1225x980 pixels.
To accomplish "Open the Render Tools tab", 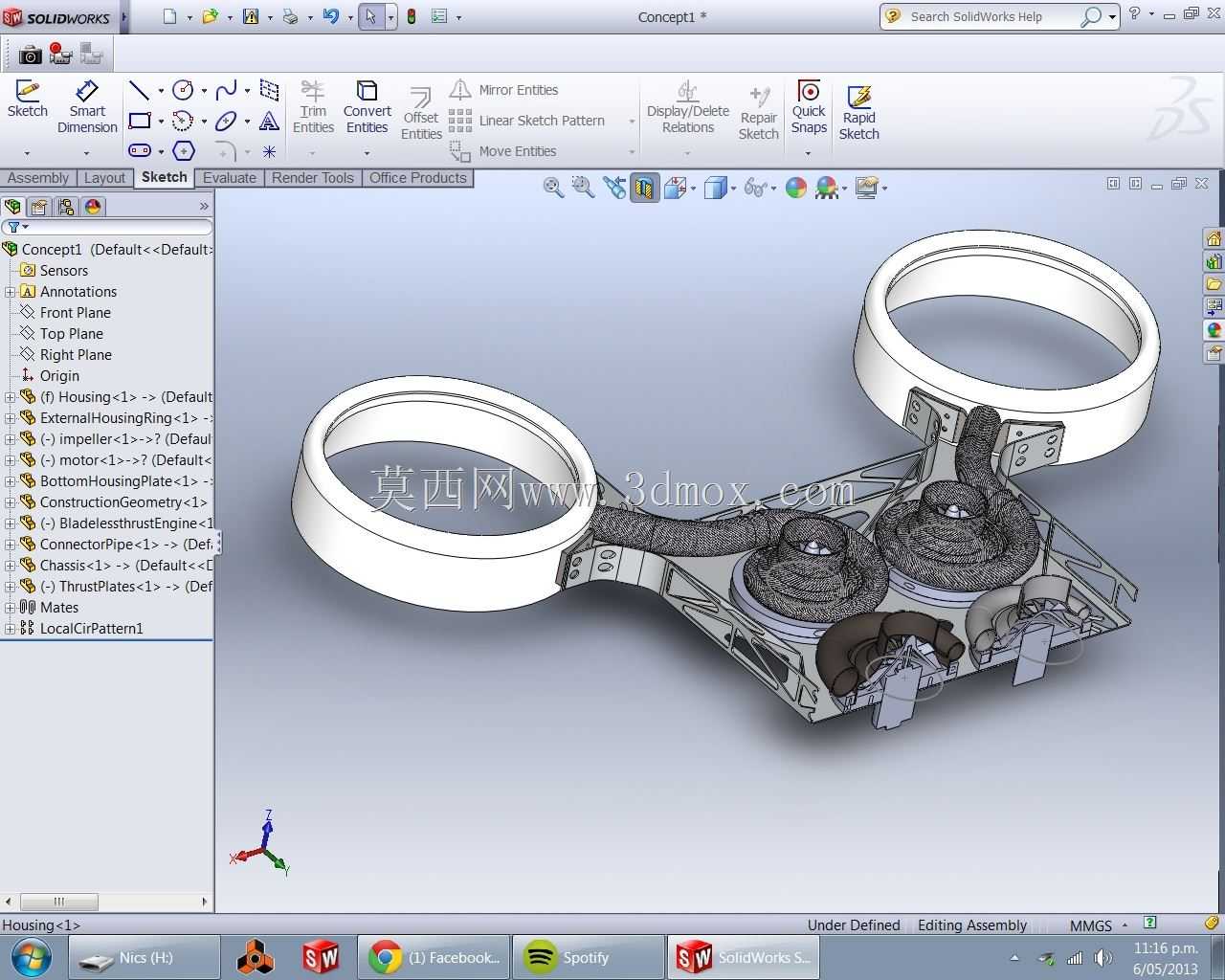I will 313,178.
